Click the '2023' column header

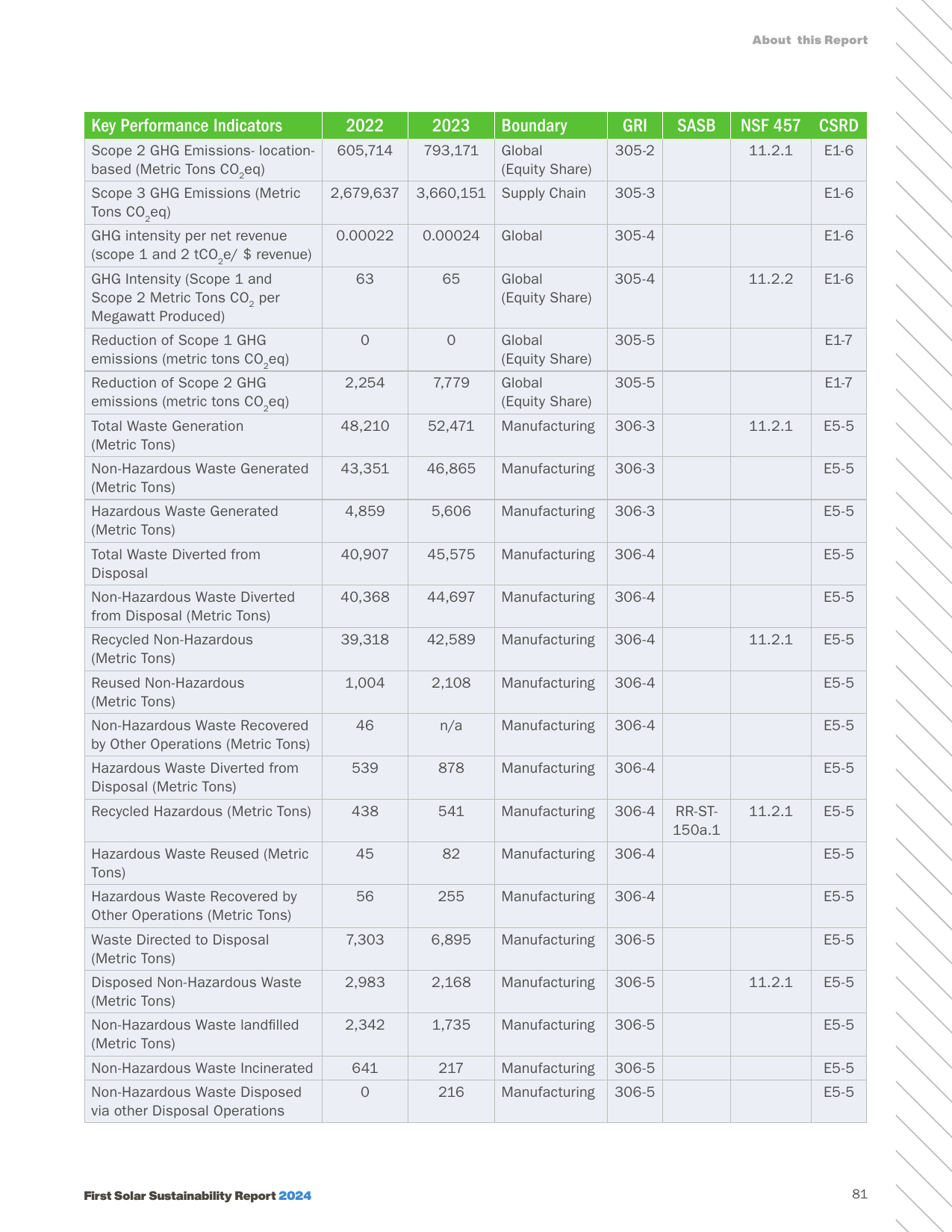(451, 125)
